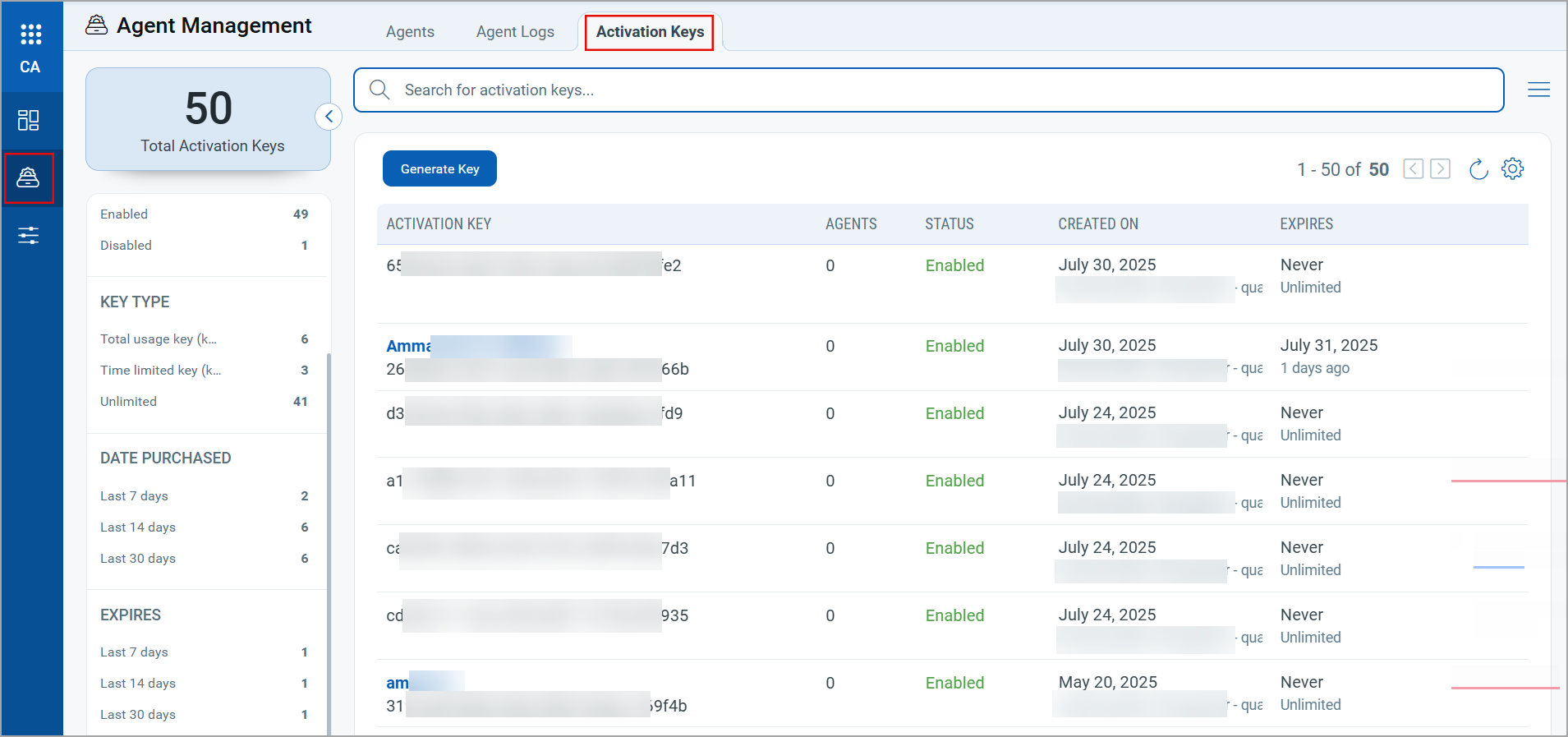Switch to the Agents tab

point(410,32)
